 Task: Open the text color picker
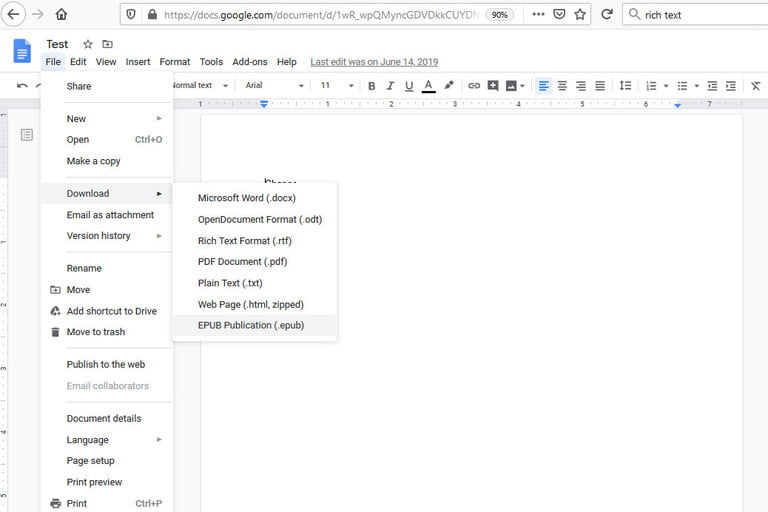click(429, 86)
